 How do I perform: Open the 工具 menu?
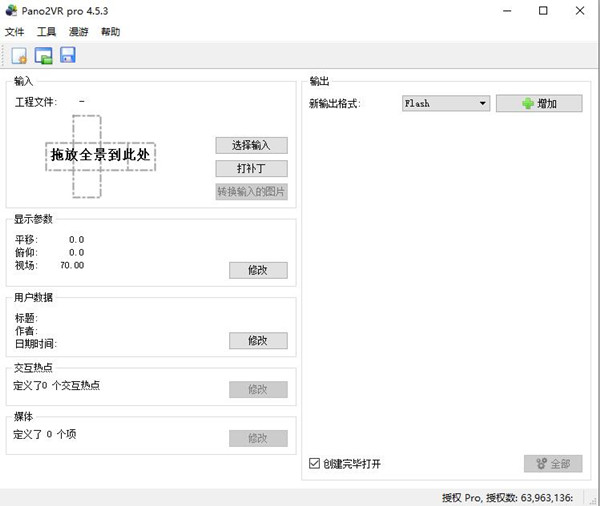click(x=46, y=32)
